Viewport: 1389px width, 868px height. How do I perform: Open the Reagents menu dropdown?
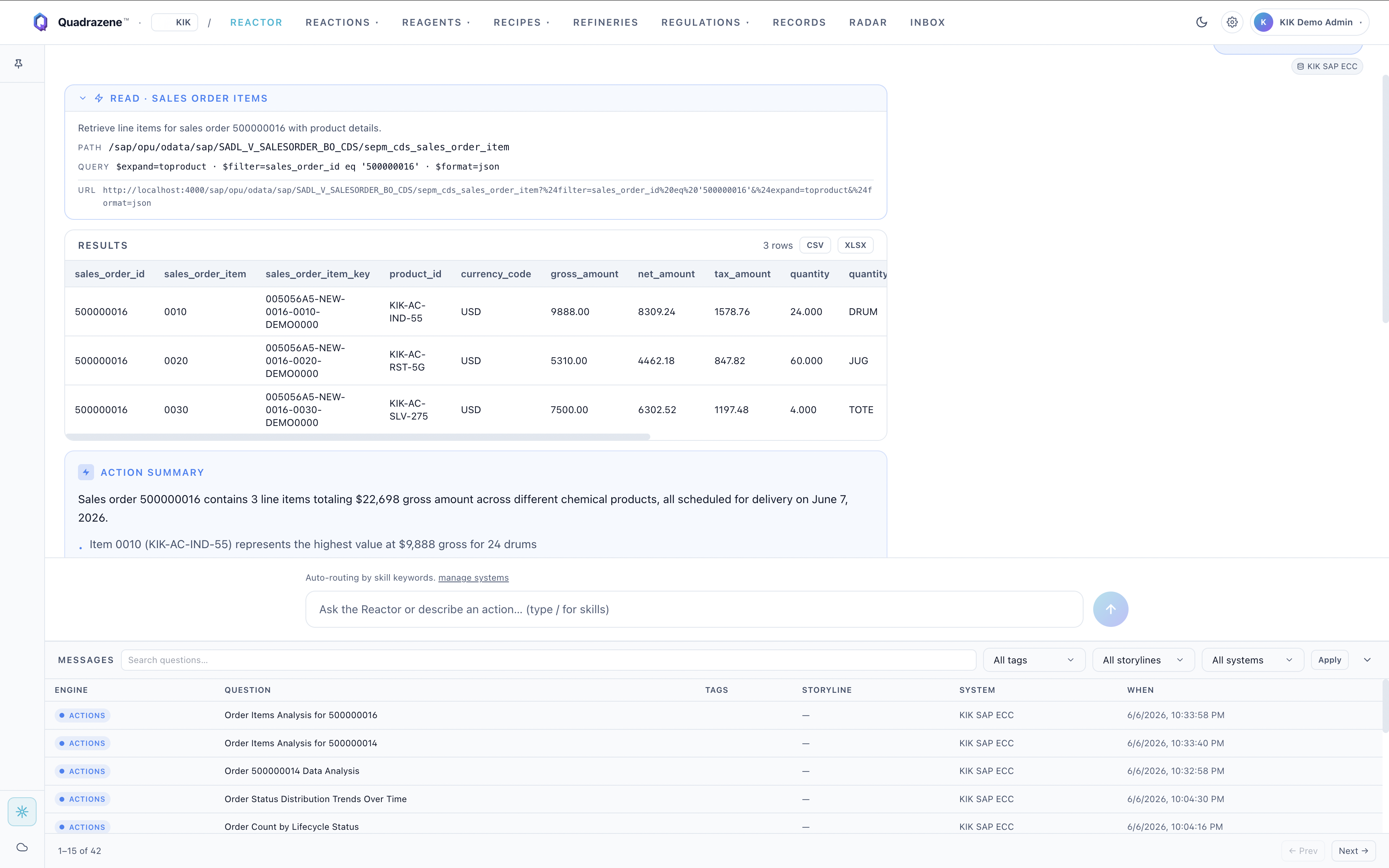click(x=436, y=23)
